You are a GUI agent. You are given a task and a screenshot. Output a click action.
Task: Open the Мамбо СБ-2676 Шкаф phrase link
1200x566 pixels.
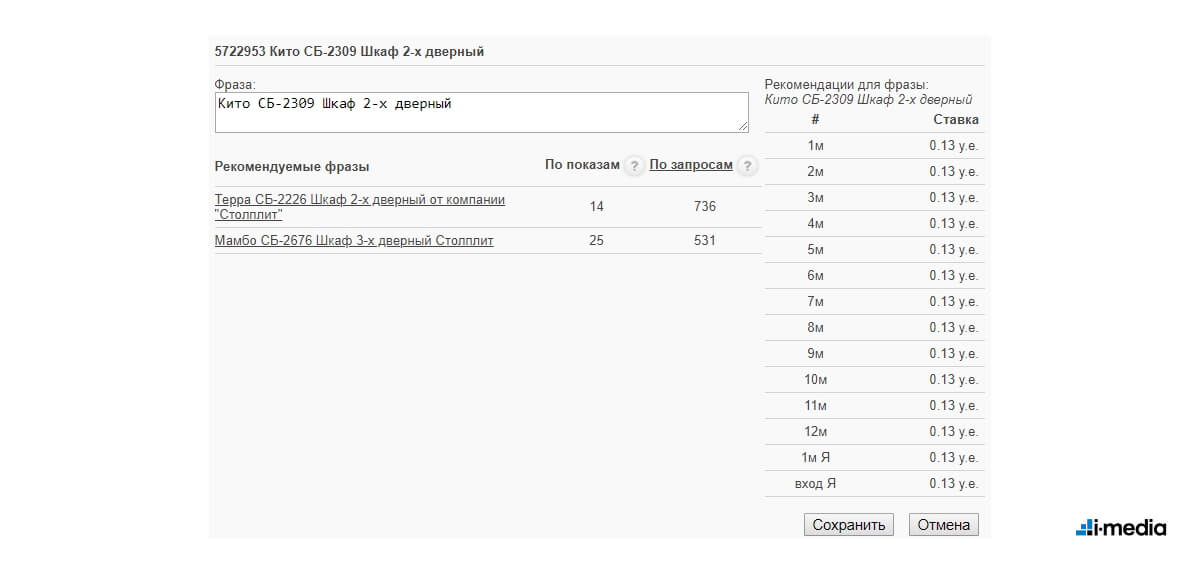pos(354,241)
